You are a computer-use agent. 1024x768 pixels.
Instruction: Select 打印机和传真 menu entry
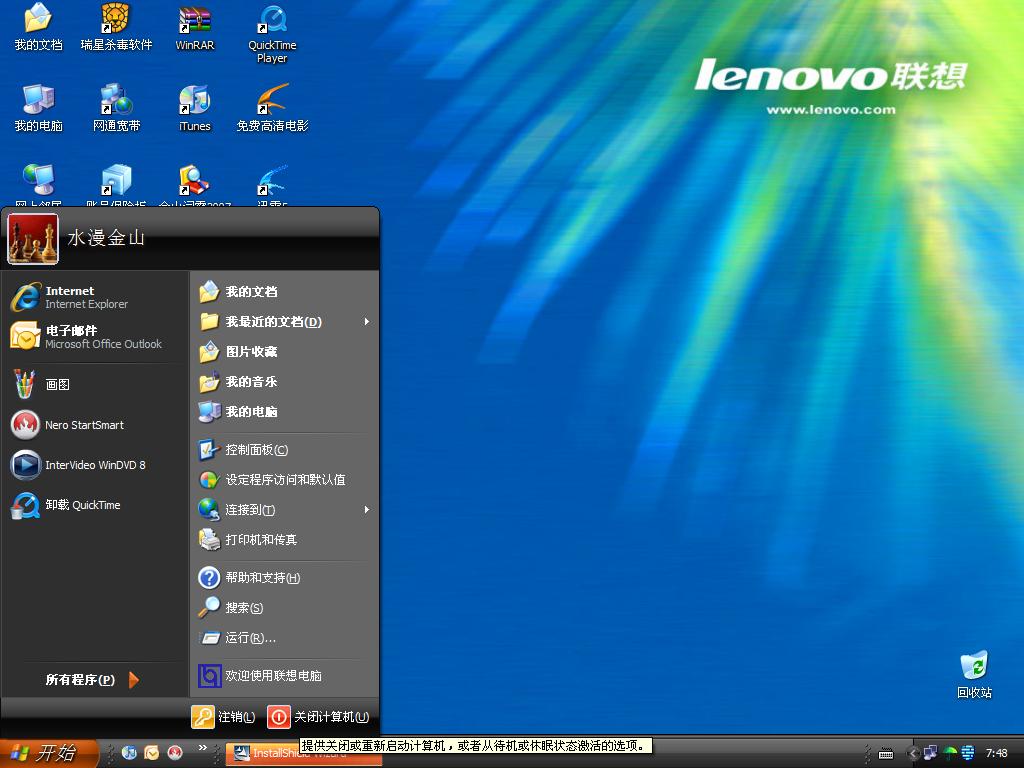[261, 540]
